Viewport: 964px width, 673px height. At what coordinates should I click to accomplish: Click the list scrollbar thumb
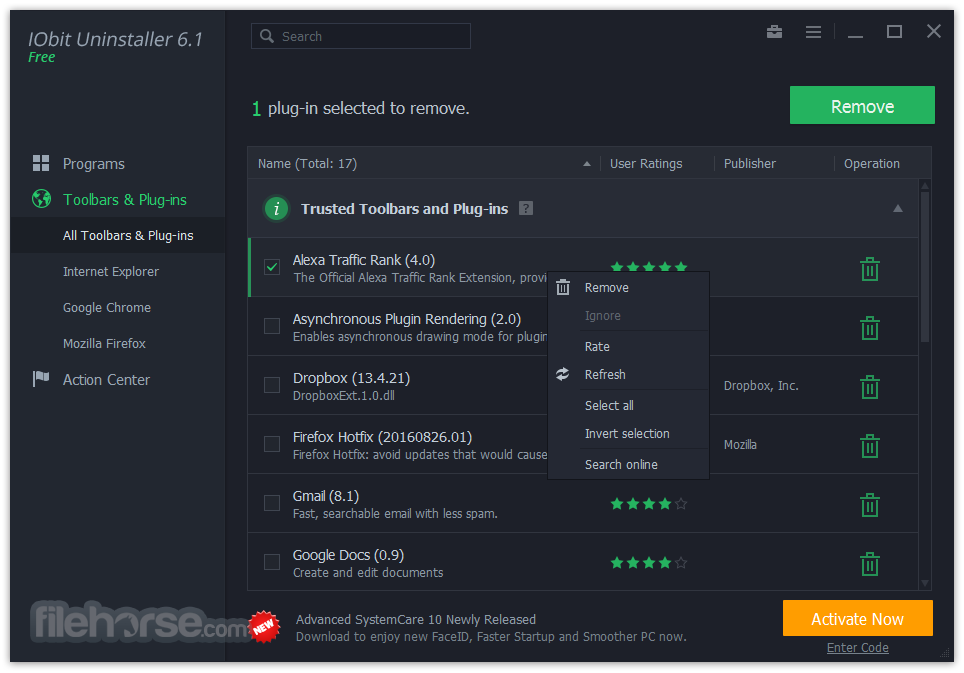point(925,267)
